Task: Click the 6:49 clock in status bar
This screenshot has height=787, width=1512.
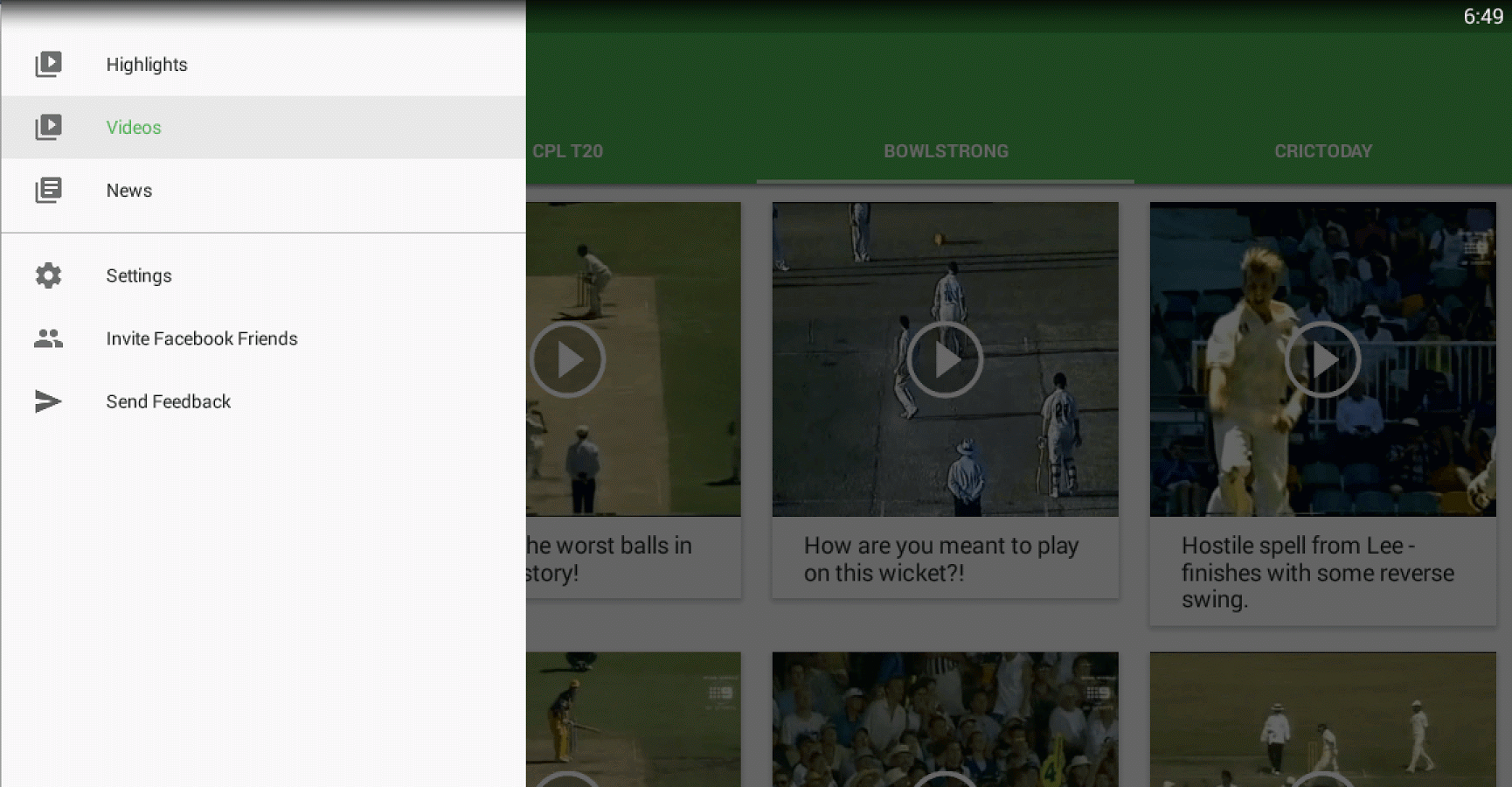Action: [1481, 15]
